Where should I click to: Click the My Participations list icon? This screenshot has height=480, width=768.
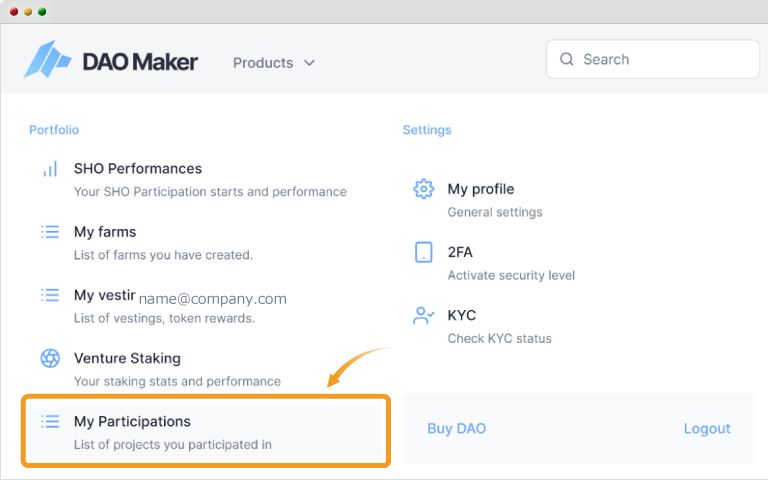[50, 421]
